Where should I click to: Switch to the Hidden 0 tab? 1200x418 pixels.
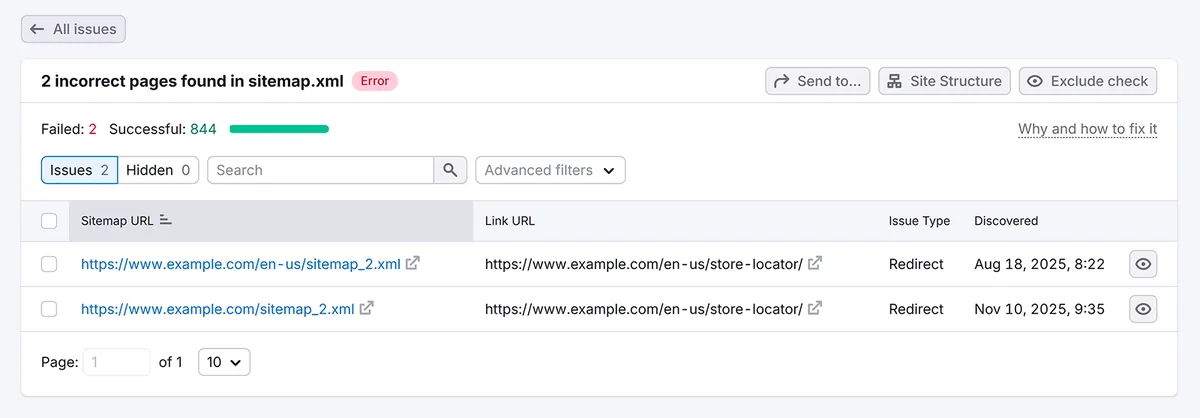point(158,170)
